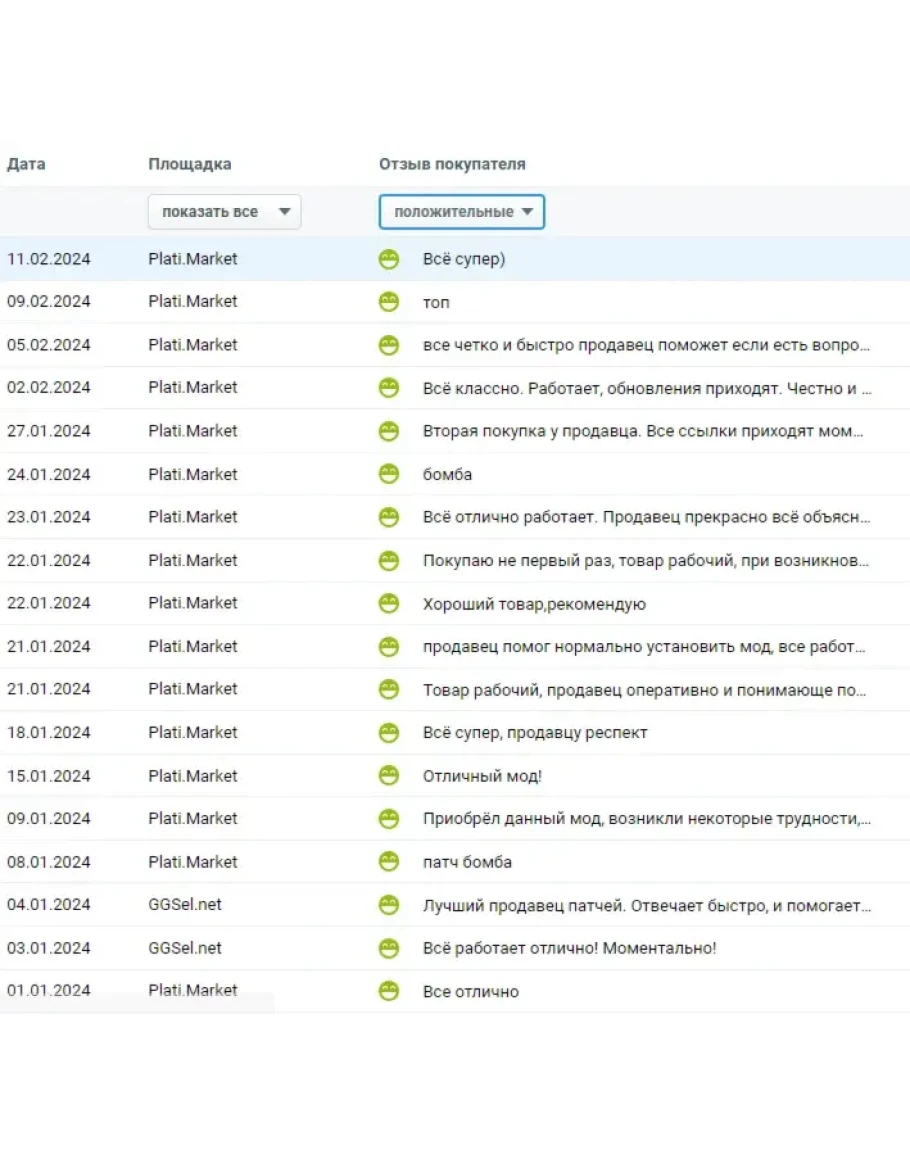Click the "Отзыв покупателя" column header
Viewport: 910px width, 1155px height.
pyautogui.click(x=452, y=164)
